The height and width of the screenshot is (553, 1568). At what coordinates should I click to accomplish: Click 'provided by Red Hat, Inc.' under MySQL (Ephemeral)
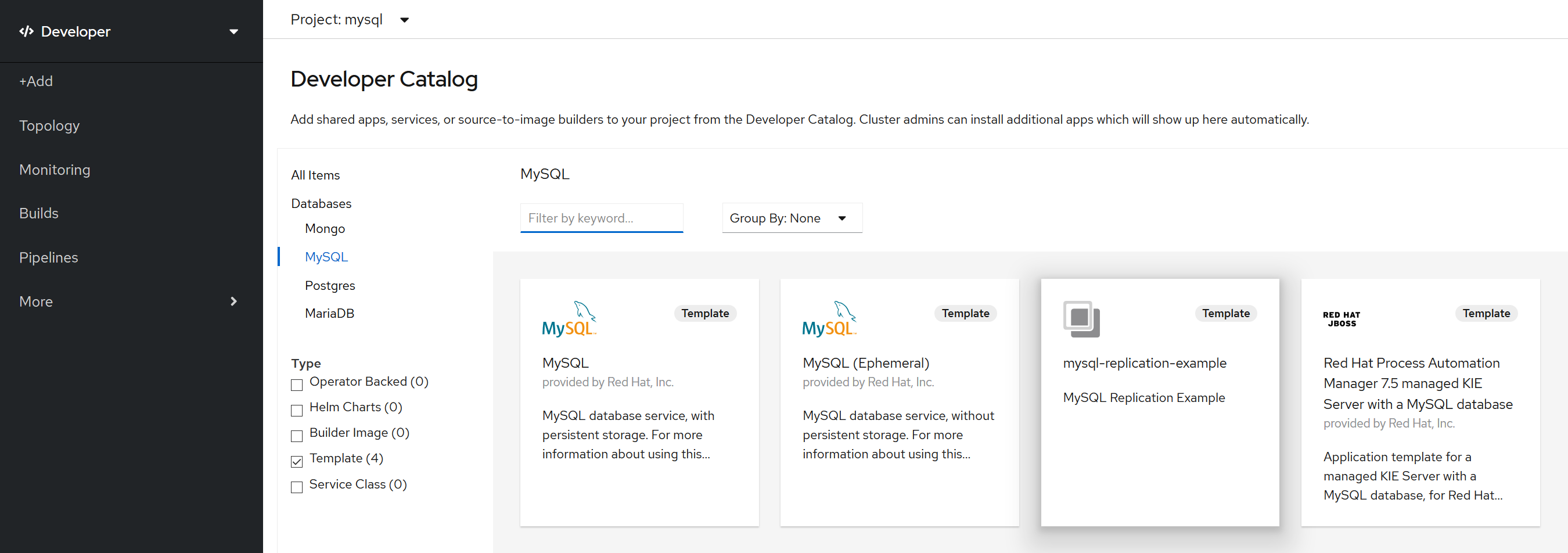[x=868, y=382]
